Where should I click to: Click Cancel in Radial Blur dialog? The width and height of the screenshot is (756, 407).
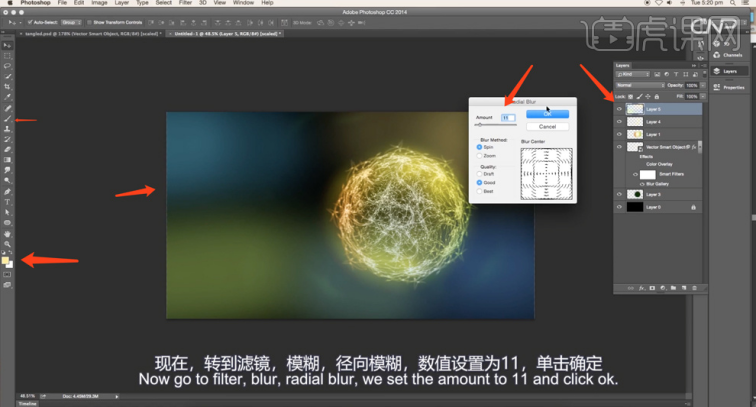coord(547,126)
